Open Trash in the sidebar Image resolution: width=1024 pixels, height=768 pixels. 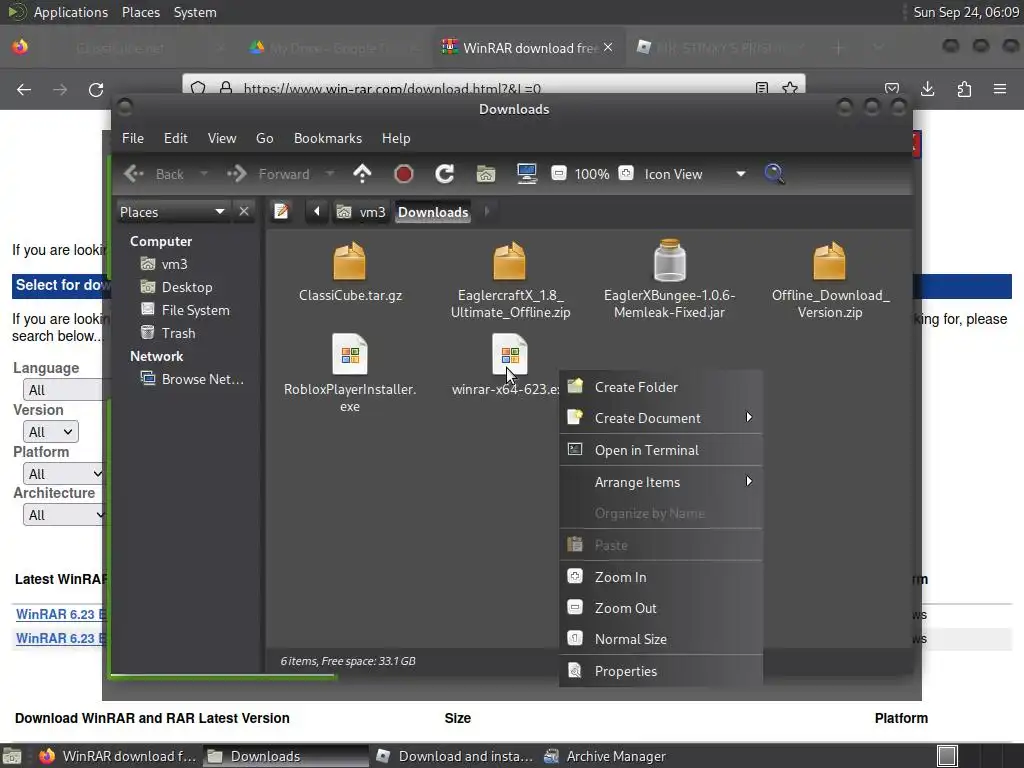[x=178, y=333]
